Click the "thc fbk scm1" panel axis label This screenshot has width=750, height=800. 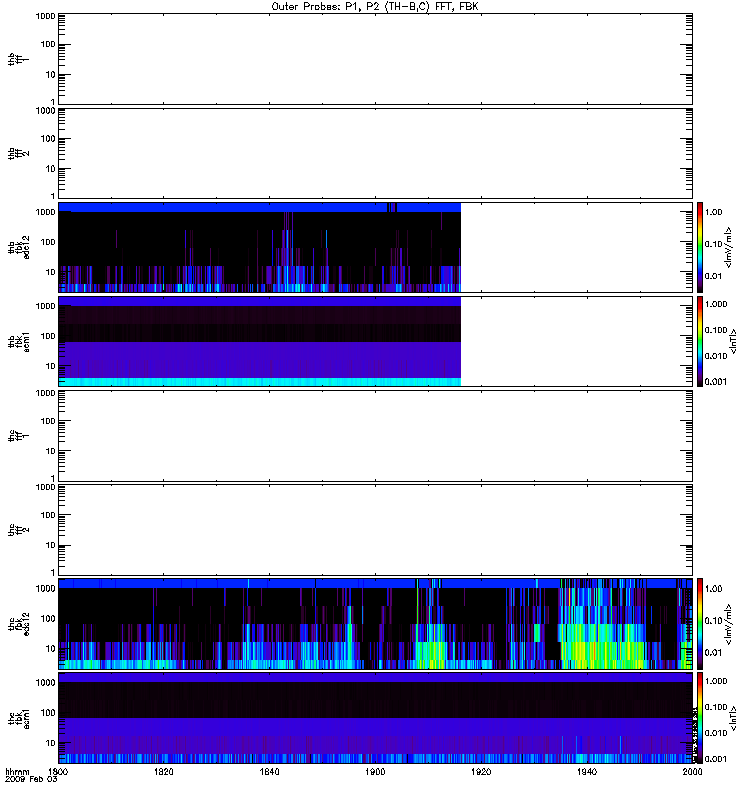pyautogui.click(x=18, y=718)
